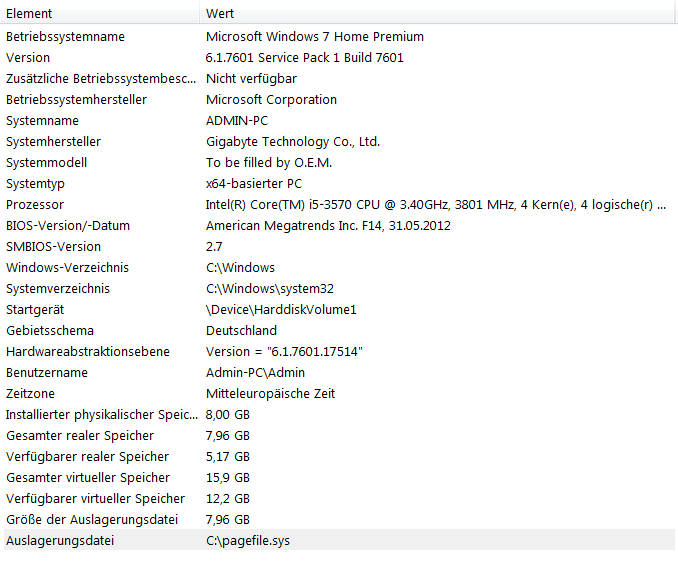Click the value Microsoft Corporation
This screenshot has height=577, width=678.
coord(272,99)
